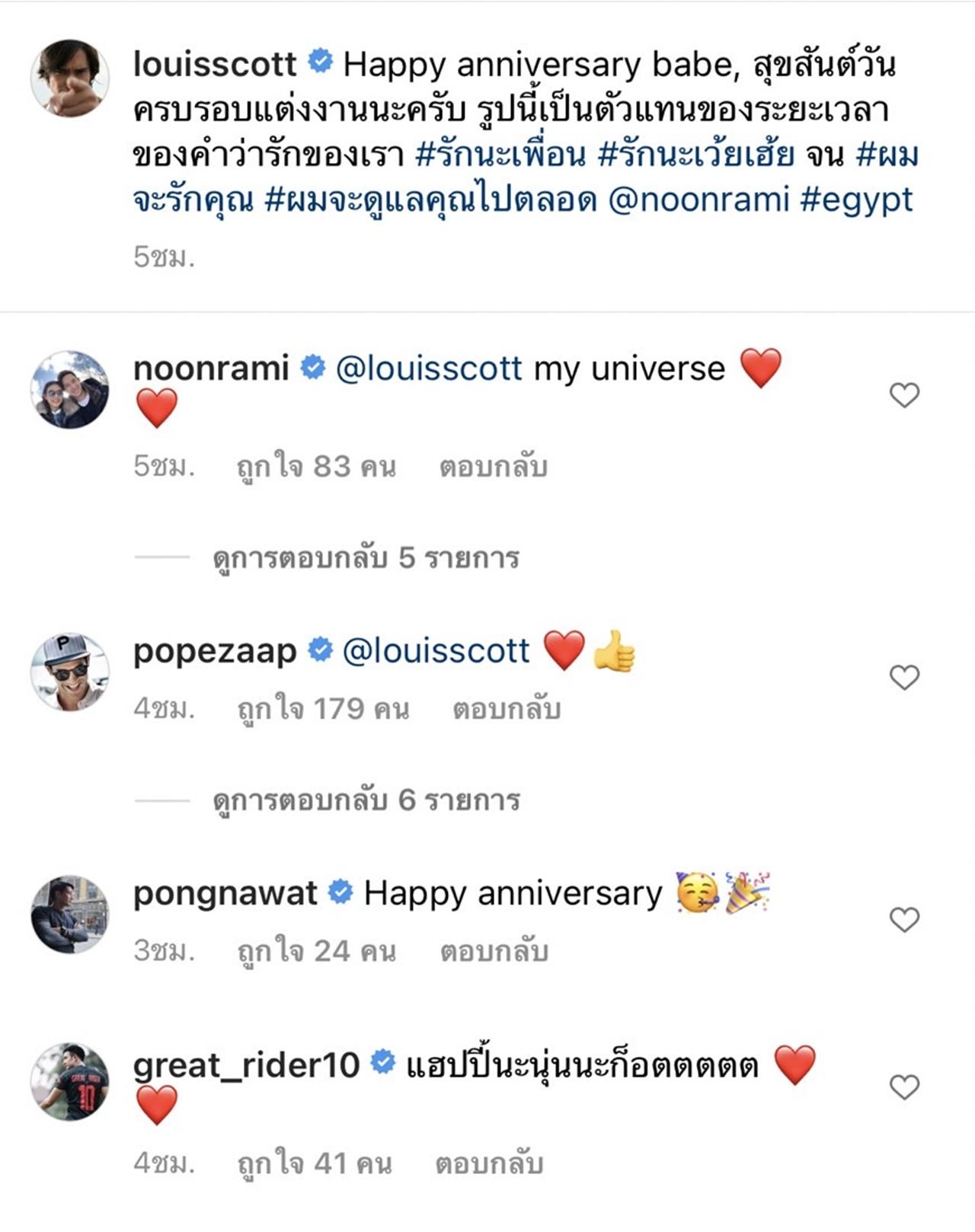Open the louisscott username in the caption
The image size is (975, 1232).
(215, 64)
